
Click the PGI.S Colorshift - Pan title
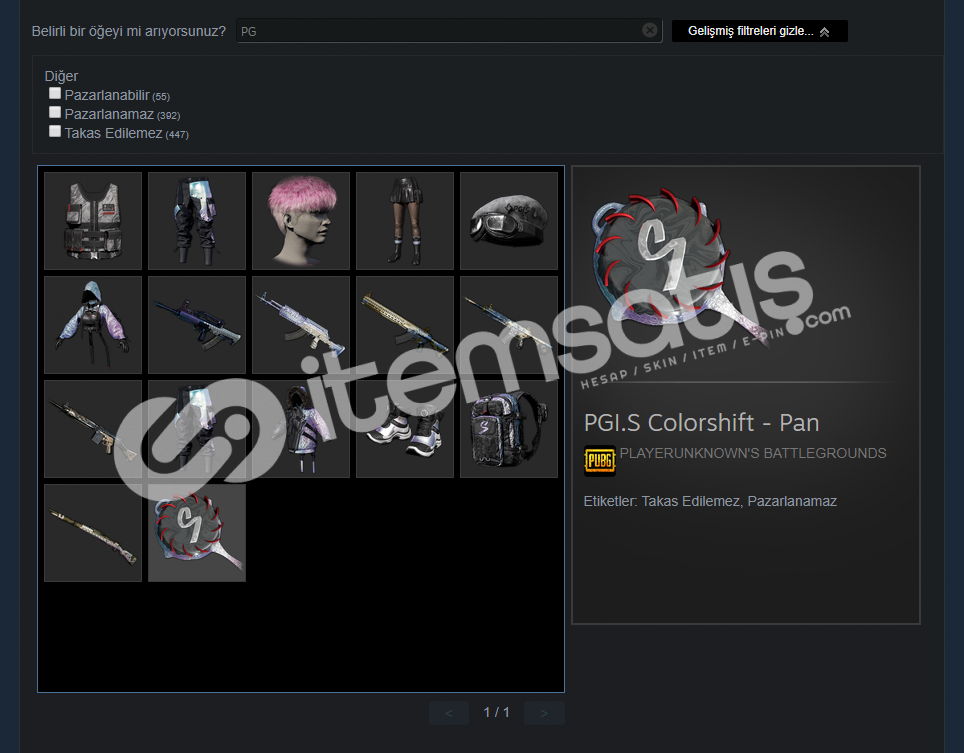point(701,423)
